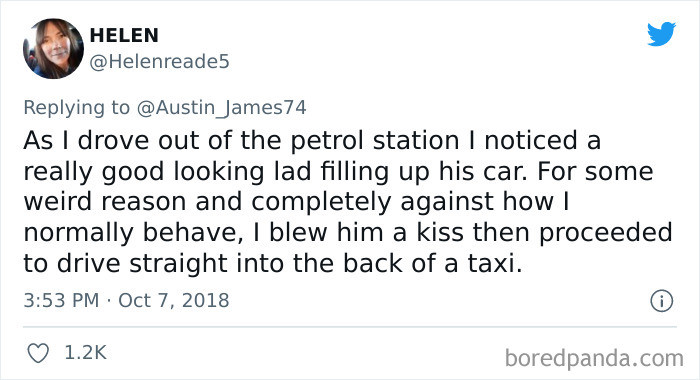This screenshot has width=700, height=380.
Task: Click the 3:53 PM timestamp
Action: (x=61, y=300)
